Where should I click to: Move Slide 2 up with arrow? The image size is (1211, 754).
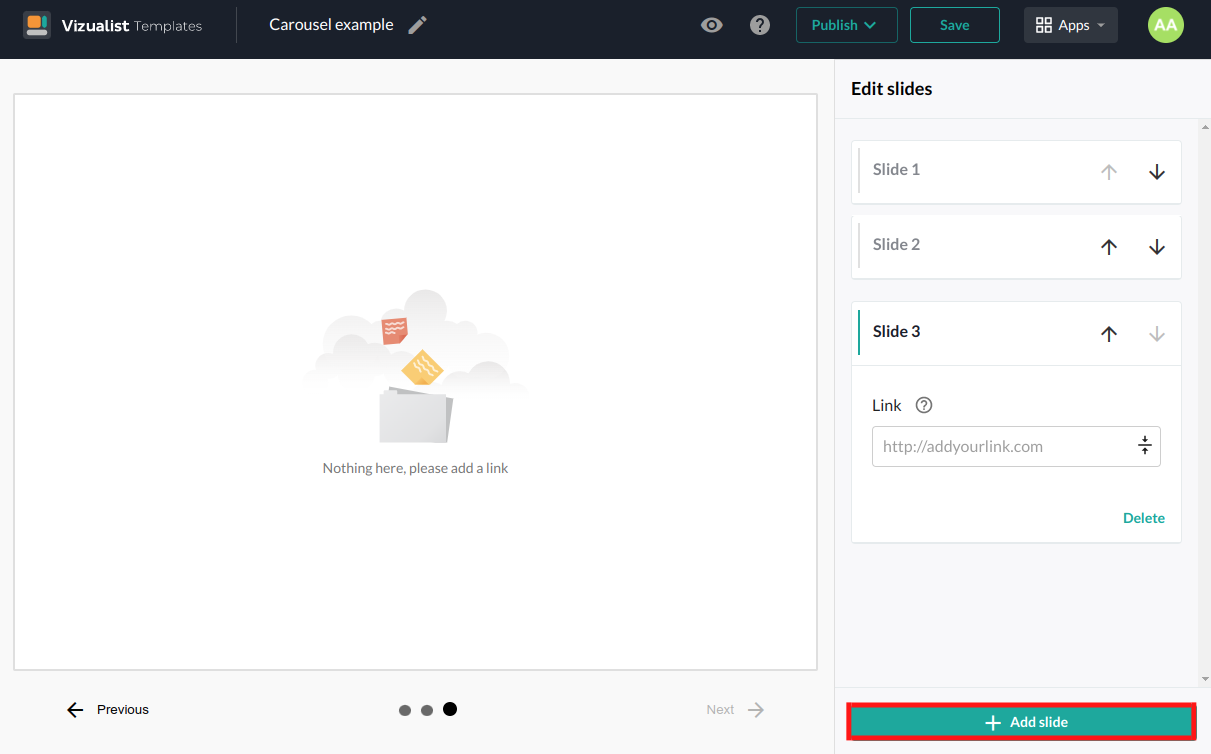coord(1109,247)
